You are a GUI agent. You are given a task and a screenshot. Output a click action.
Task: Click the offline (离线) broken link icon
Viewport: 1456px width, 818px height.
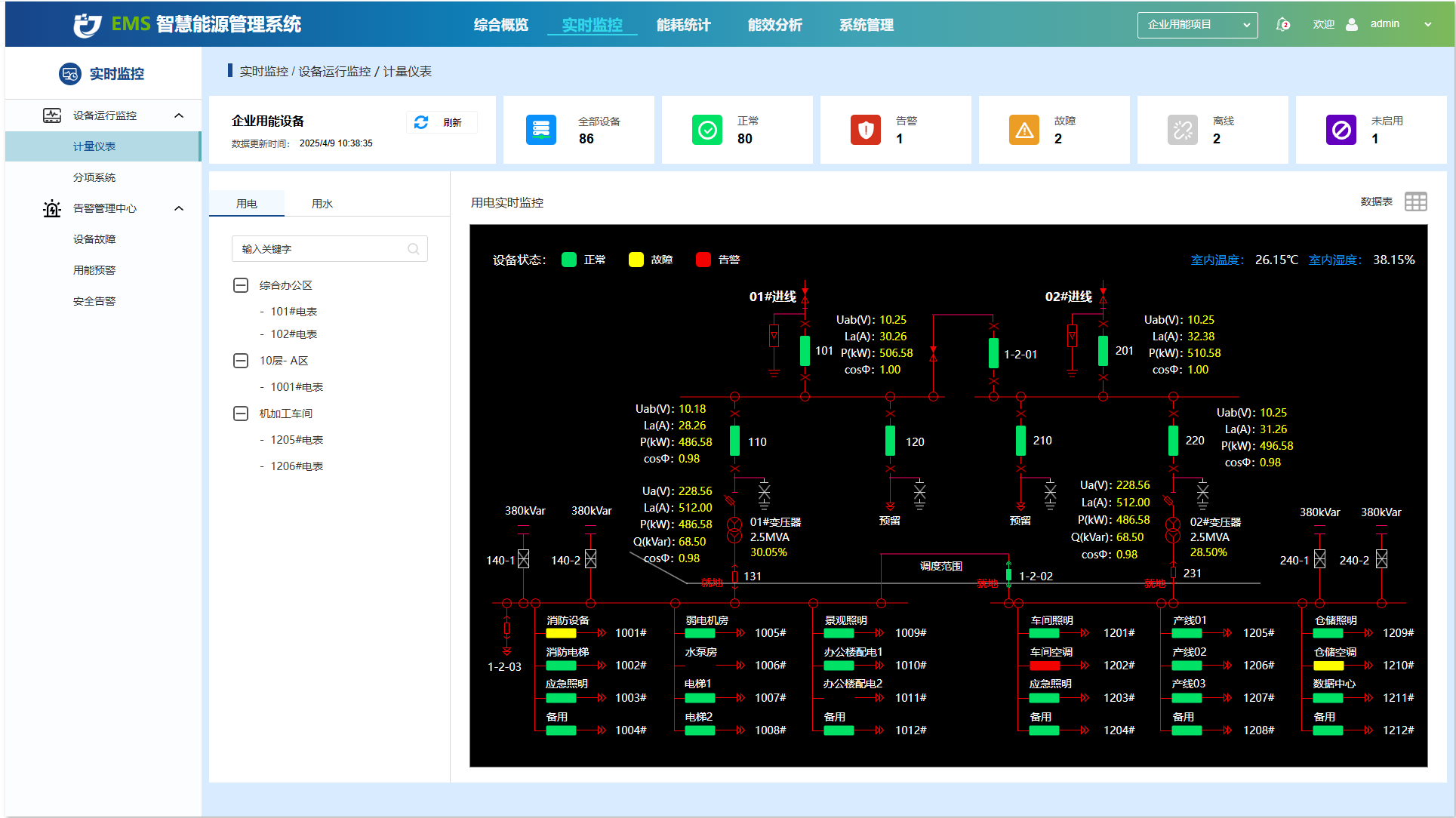(1183, 130)
